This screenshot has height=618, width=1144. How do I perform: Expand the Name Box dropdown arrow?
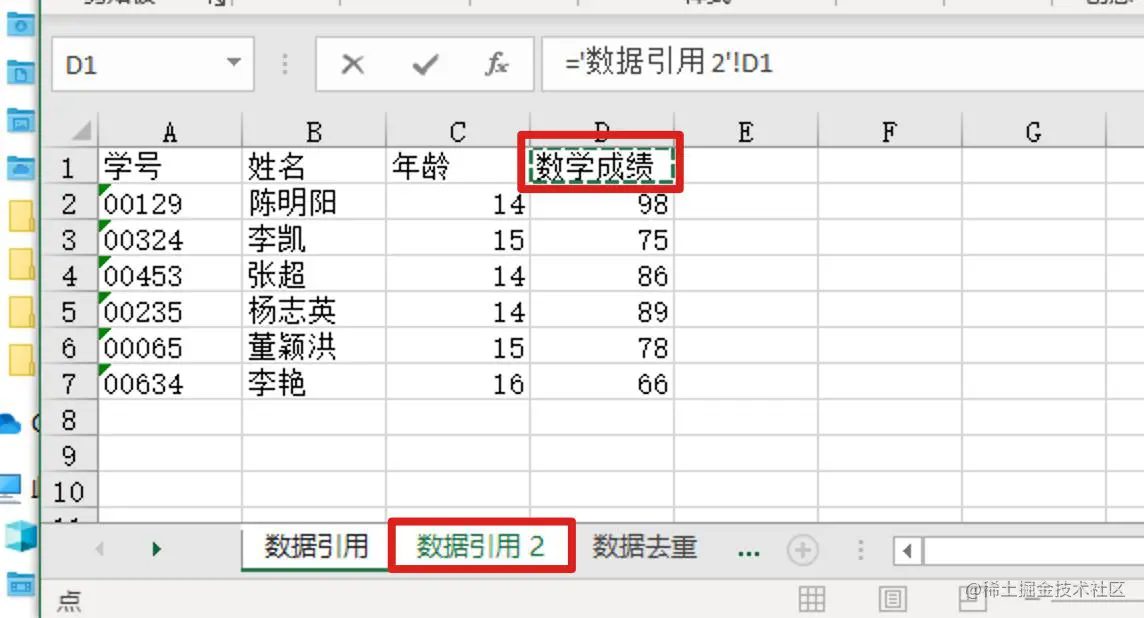(x=233, y=63)
